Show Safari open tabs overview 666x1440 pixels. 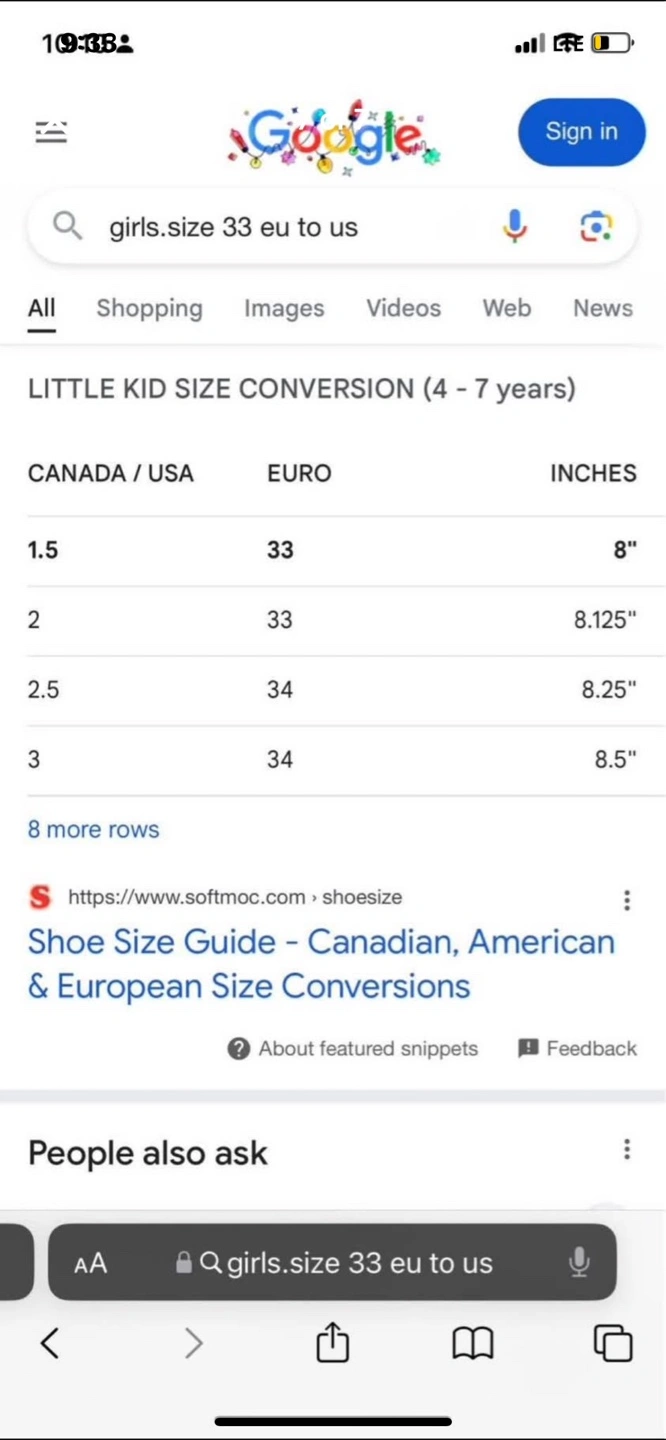[612, 1343]
